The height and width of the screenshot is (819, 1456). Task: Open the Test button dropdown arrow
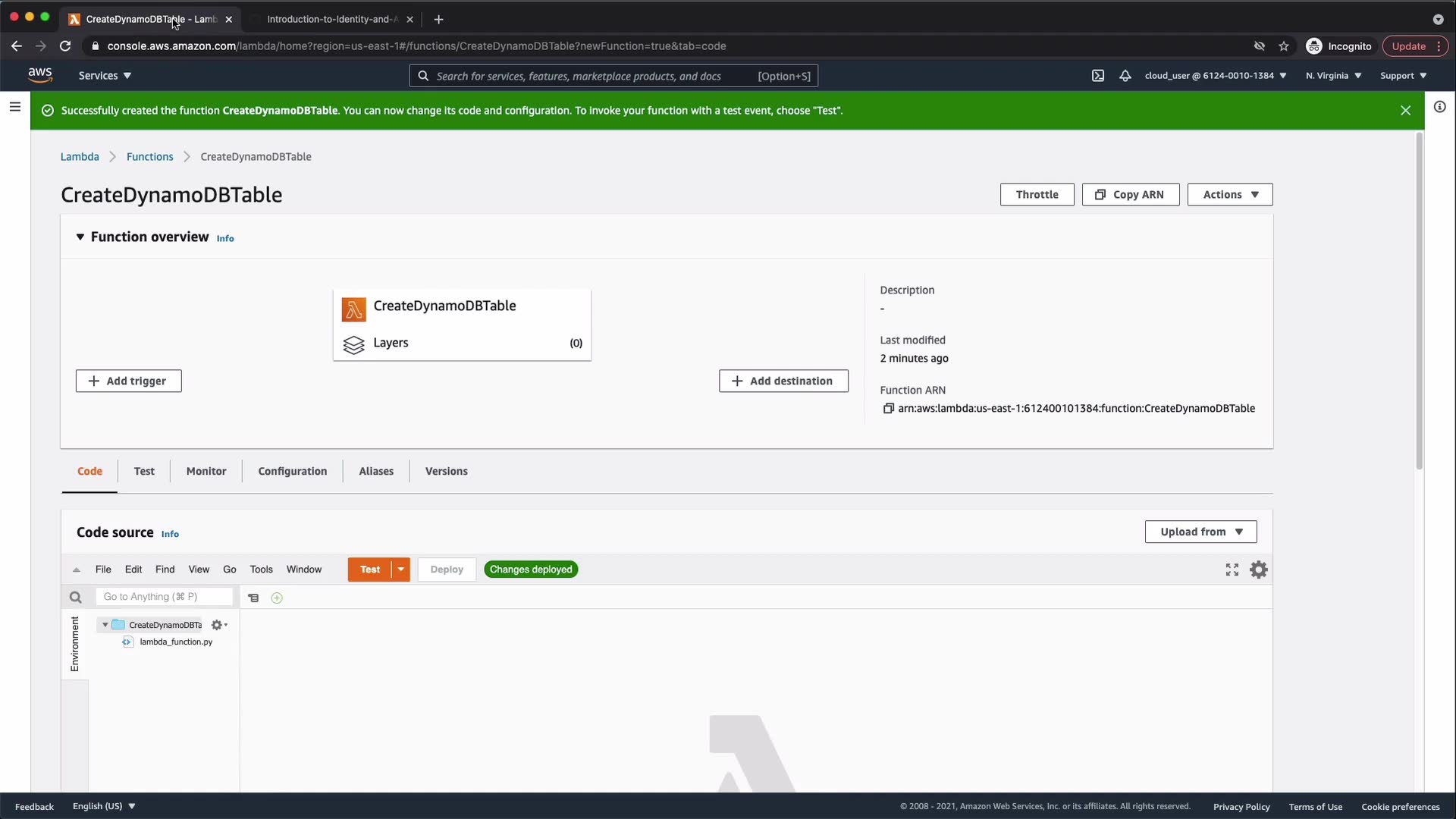pyautogui.click(x=400, y=570)
